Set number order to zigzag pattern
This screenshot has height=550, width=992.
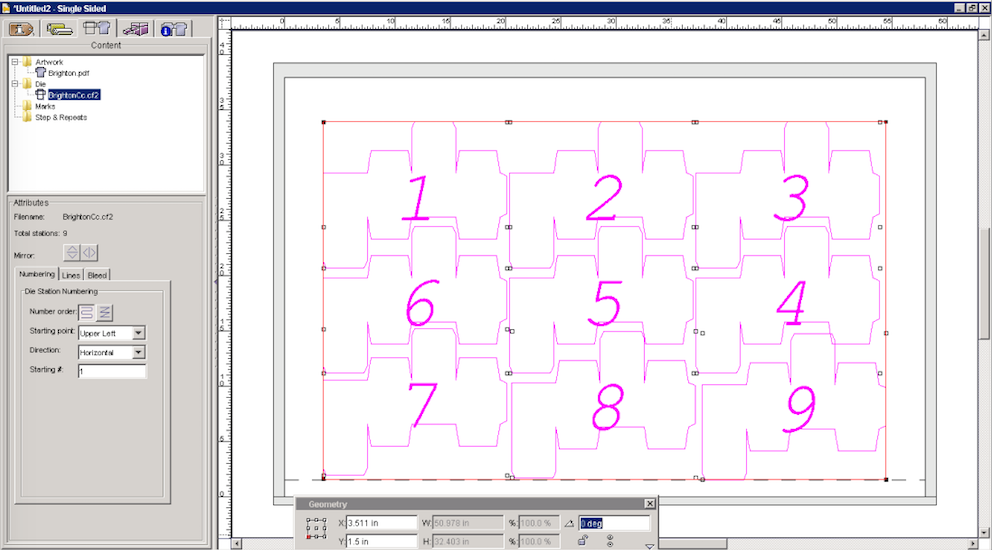click(x=105, y=312)
